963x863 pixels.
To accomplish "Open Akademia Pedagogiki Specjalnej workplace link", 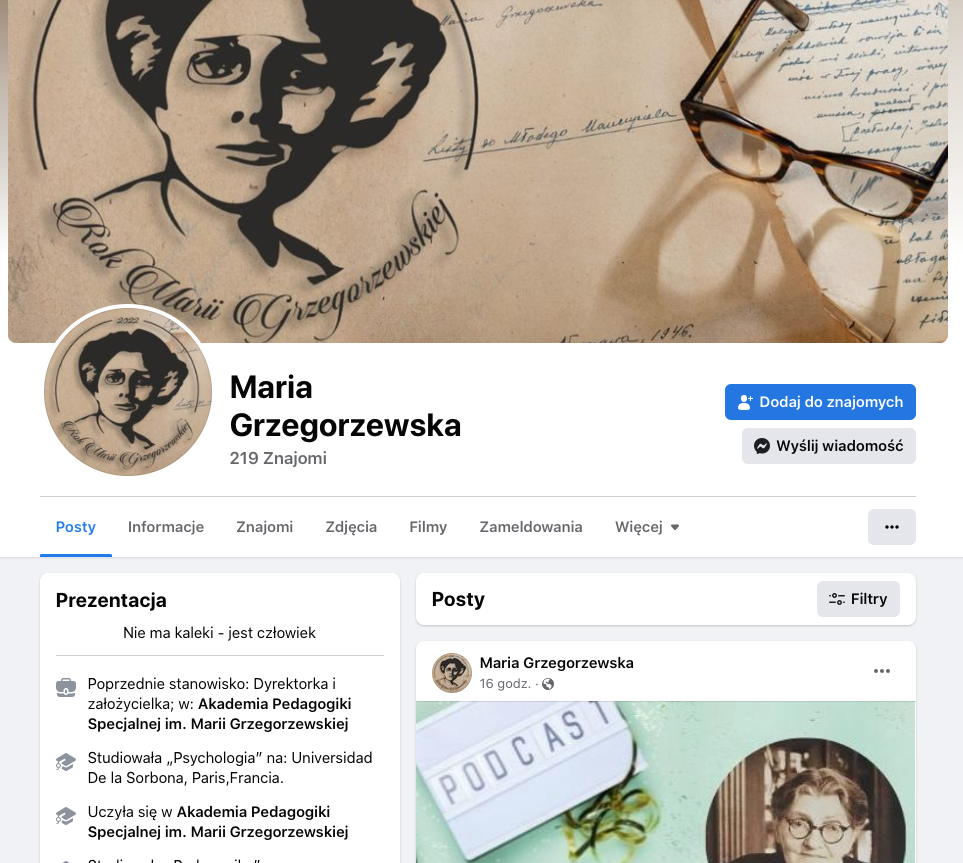I will click(220, 714).
